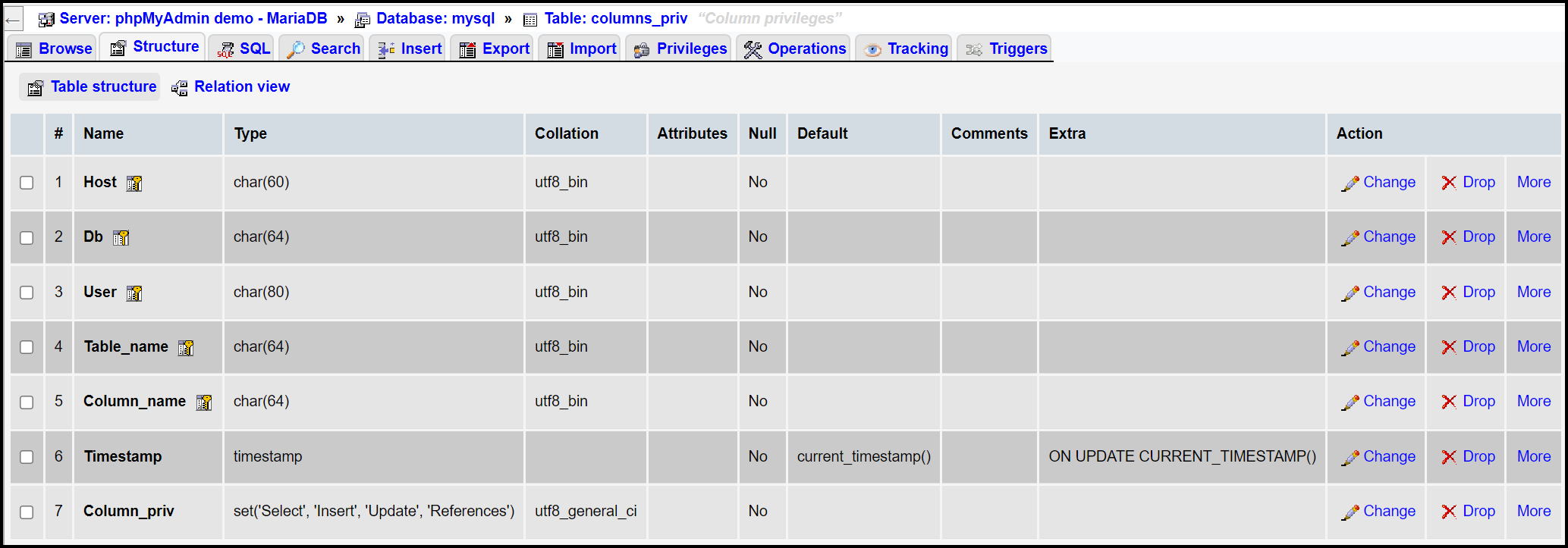Switch to the Browse tab
The width and height of the screenshot is (1568, 548).
click(51, 48)
